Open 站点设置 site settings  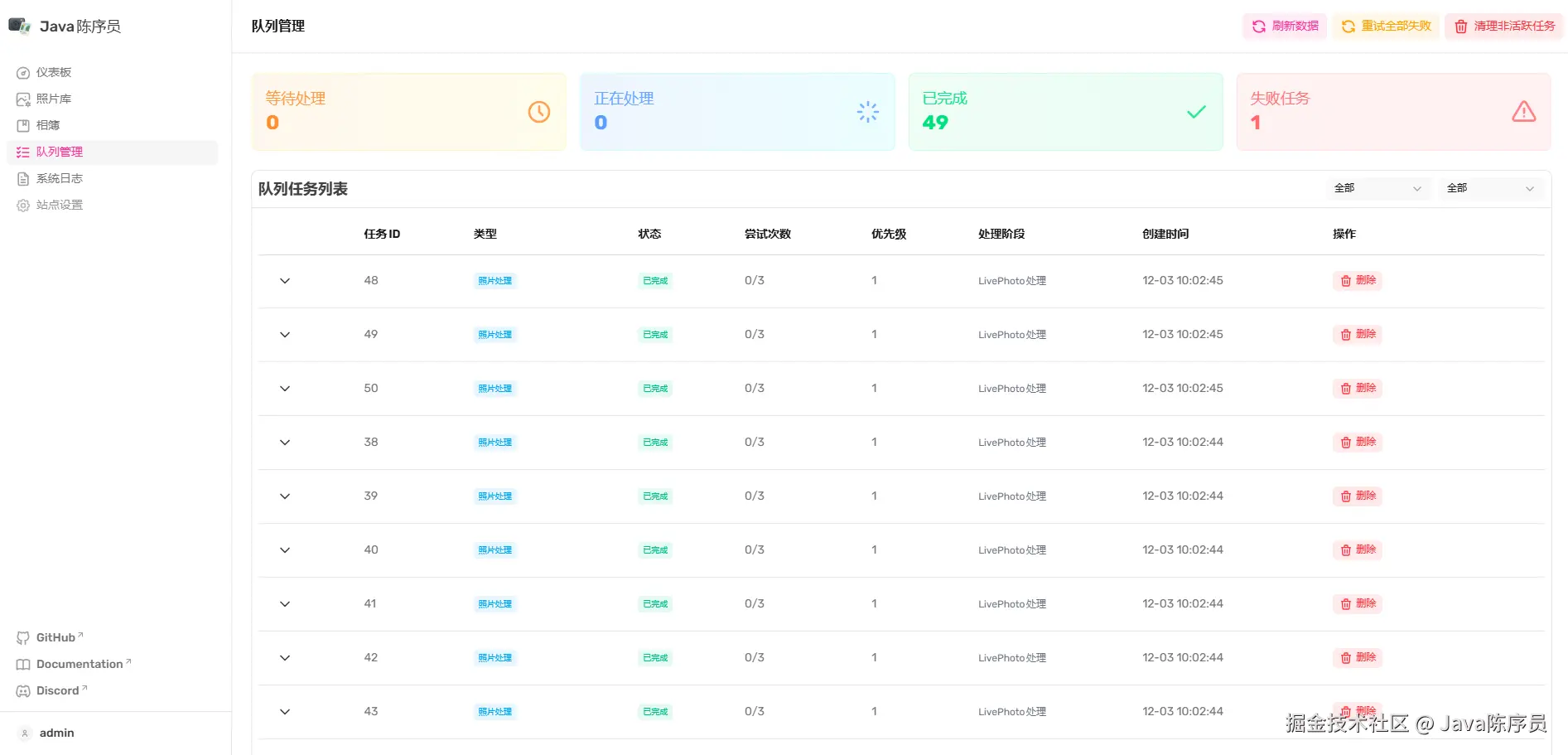(x=59, y=206)
